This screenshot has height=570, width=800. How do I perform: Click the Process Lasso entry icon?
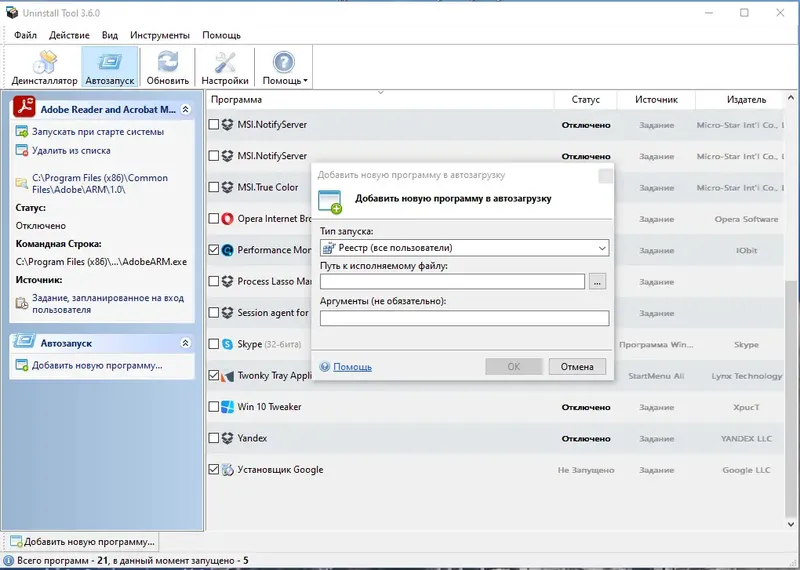(x=228, y=282)
